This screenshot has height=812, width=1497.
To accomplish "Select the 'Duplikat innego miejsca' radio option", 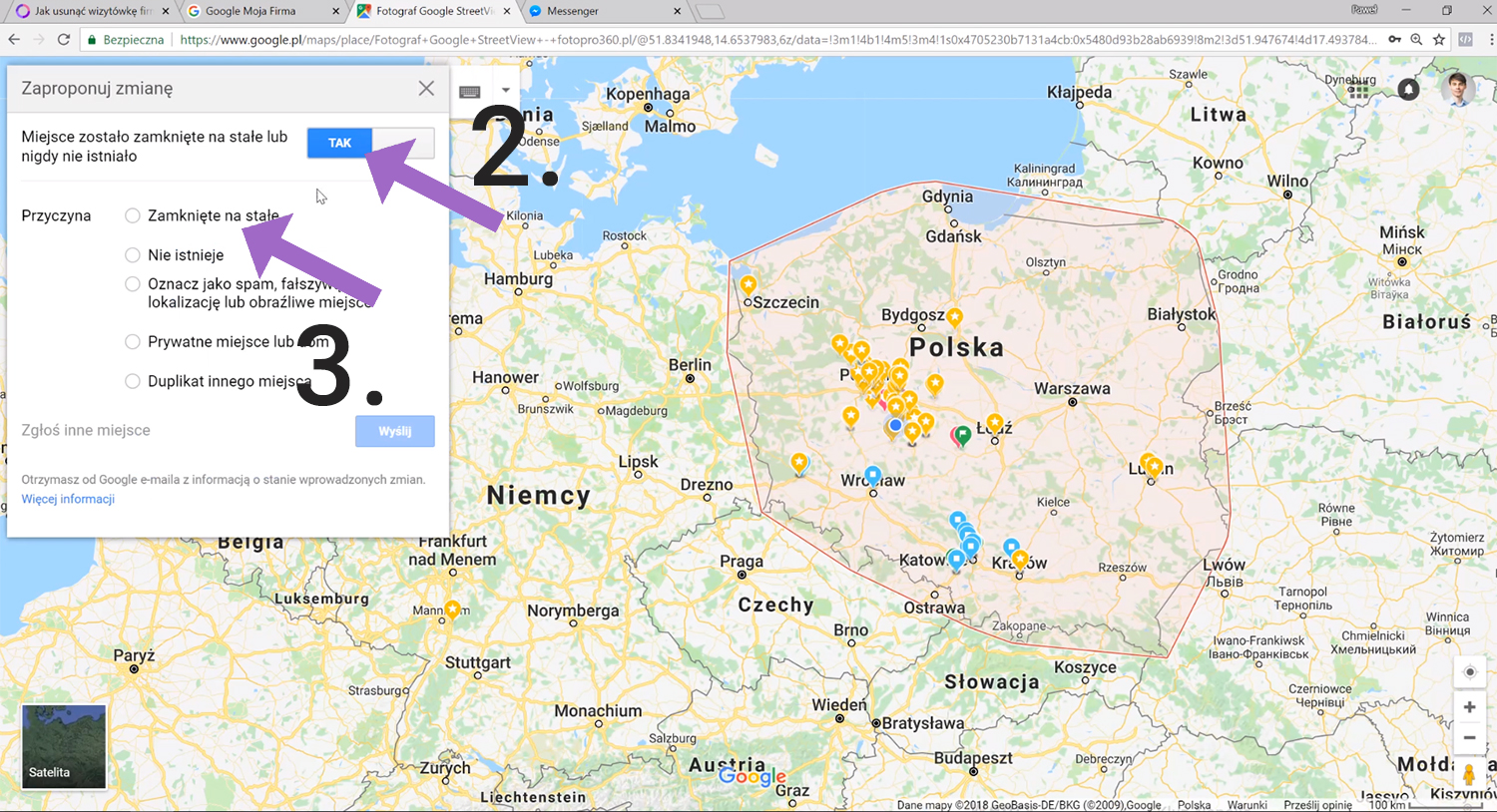I will [x=133, y=381].
